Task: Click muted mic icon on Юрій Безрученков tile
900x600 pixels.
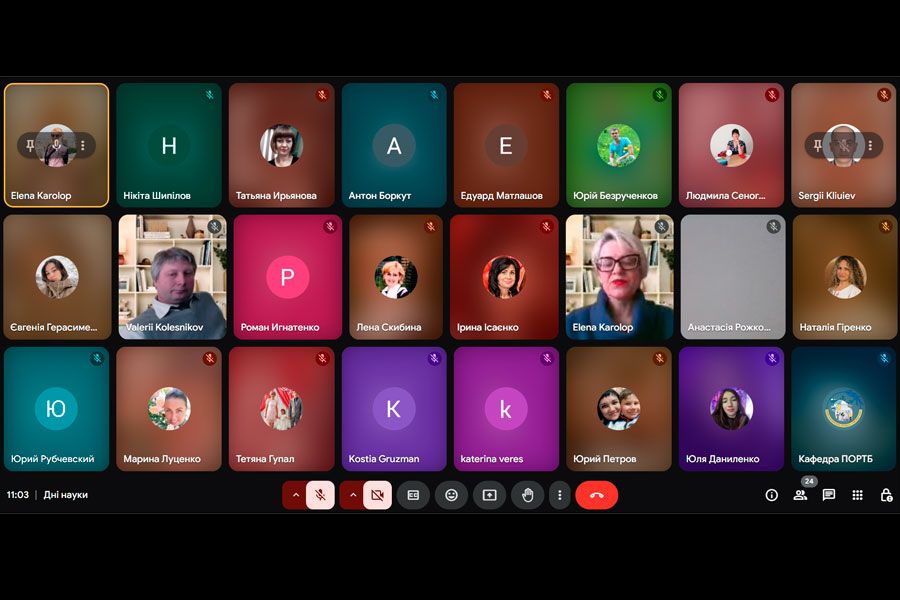Action: point(660,95)
